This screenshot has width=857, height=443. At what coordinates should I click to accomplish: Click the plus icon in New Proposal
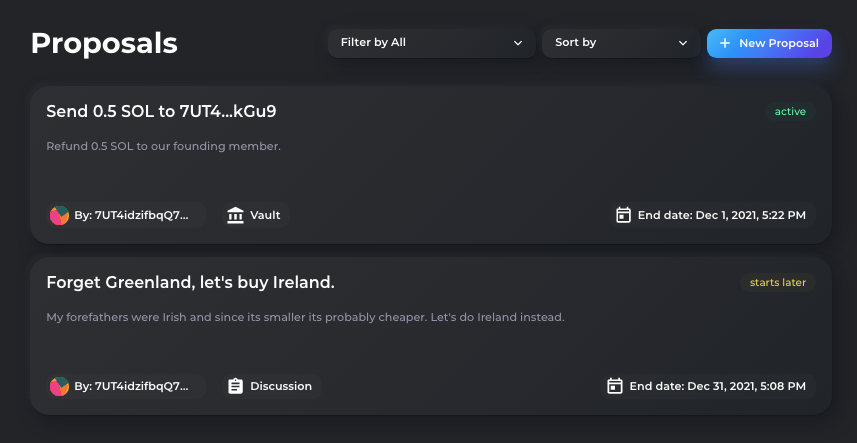[725, 43]
